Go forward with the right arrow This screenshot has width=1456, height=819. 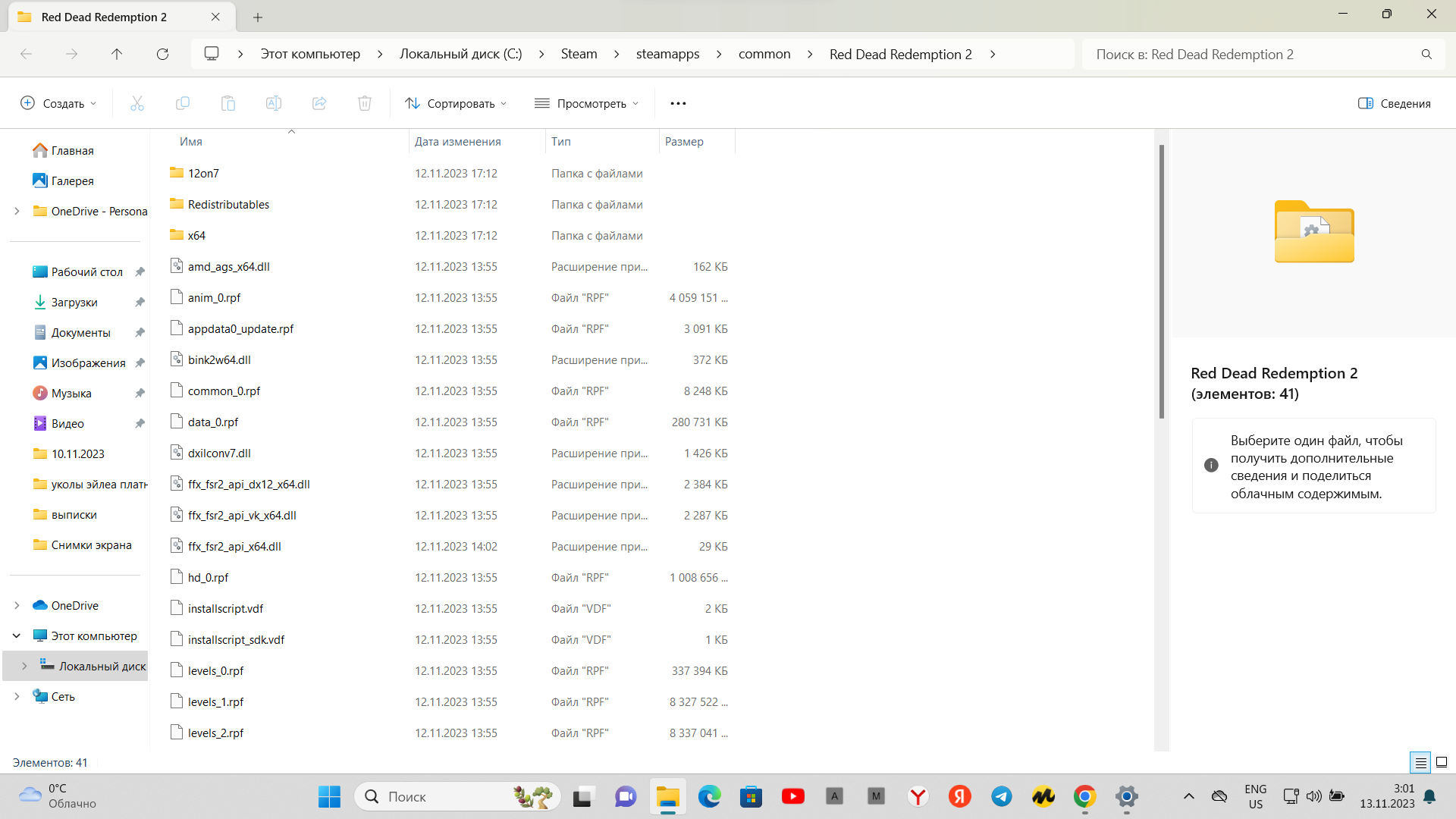click(x=71, y=54)
